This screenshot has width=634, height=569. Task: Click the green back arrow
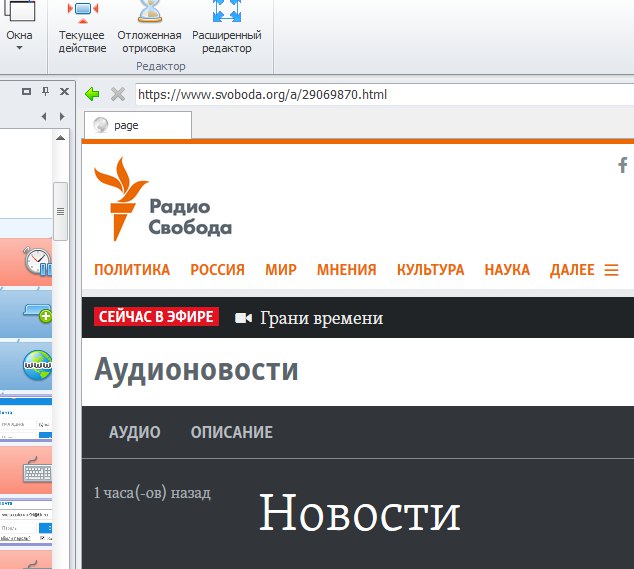[92, 94]
